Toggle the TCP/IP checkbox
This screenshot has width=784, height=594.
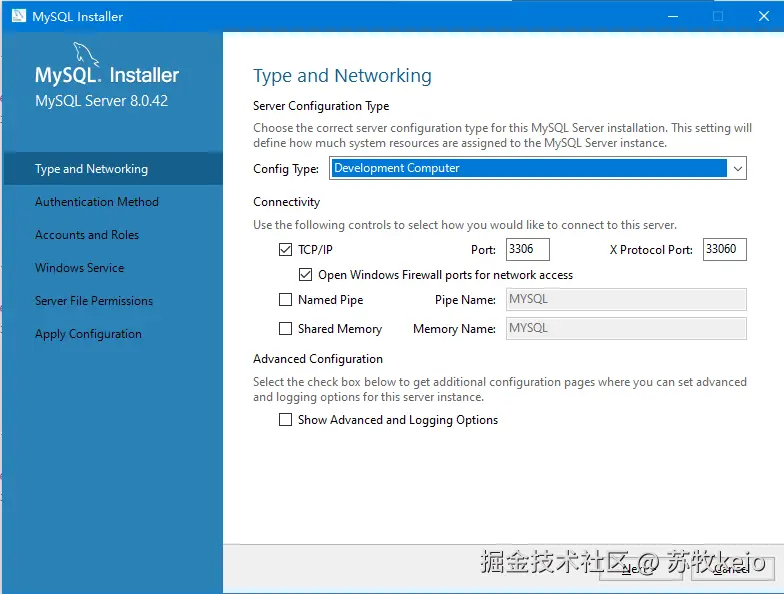point(285,249)
